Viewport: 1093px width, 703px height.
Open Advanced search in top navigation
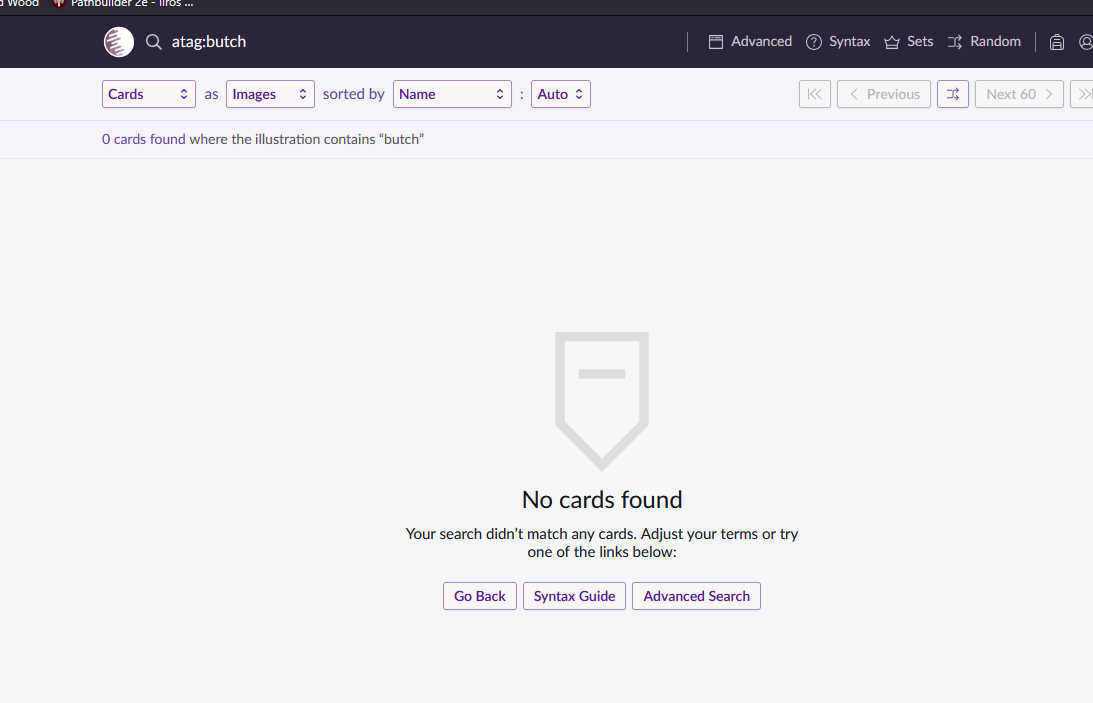750,42
